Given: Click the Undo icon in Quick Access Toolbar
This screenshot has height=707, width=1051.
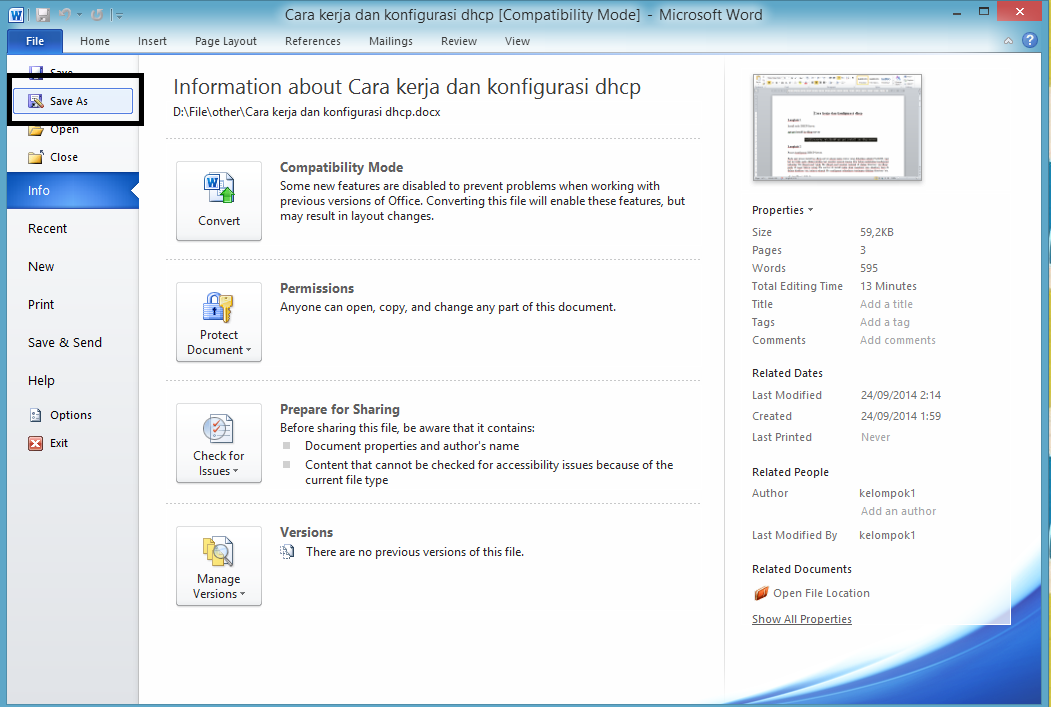Looking at the screenshot, I should pyautogui.click(x=65, y=14).
